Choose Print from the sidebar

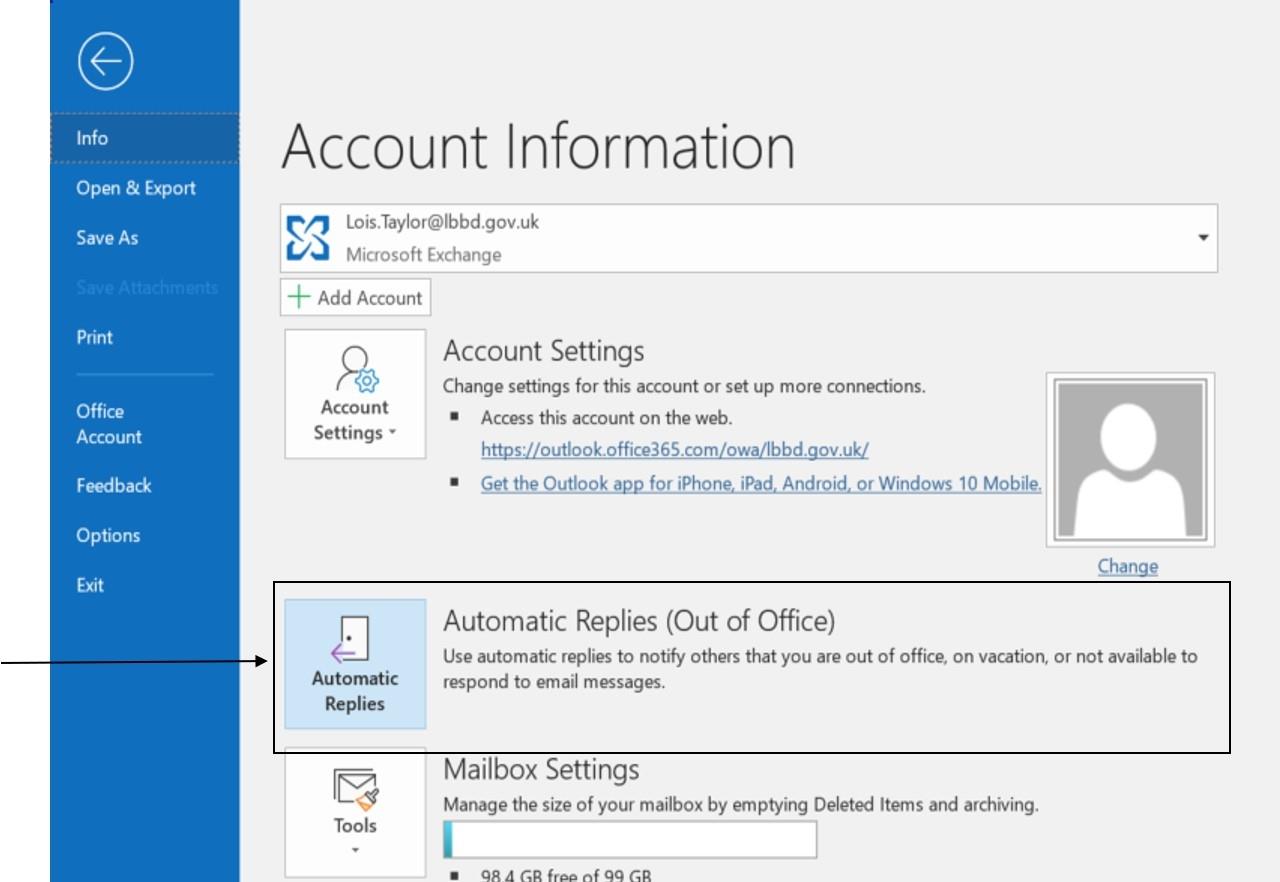click(95, 337)
